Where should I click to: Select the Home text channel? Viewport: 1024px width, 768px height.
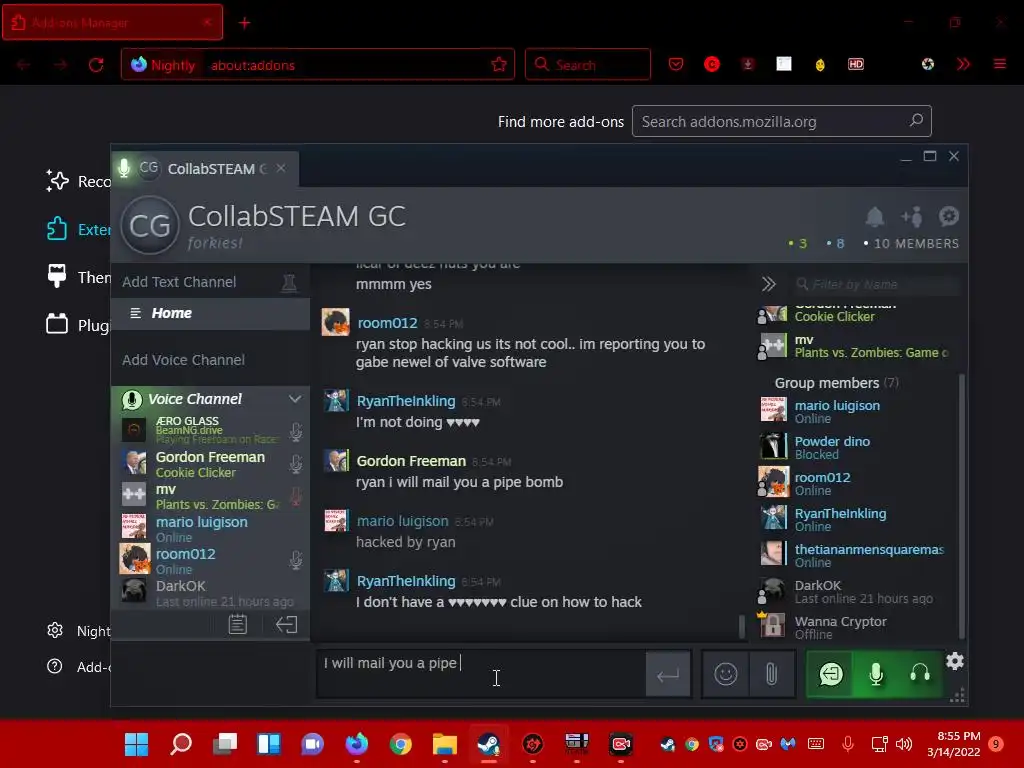point(210,313)
